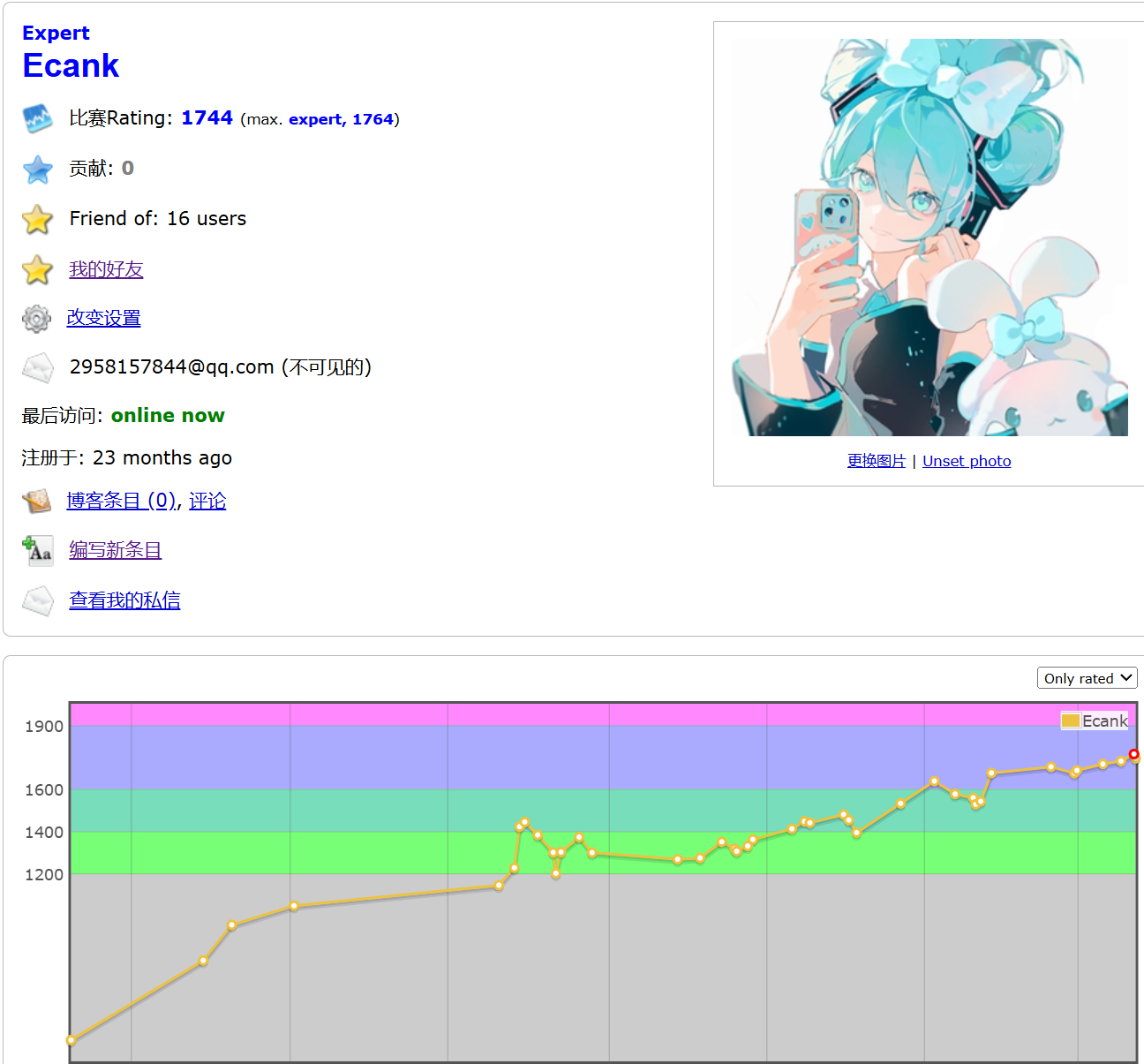
Task: Click the contest rating chart icon
Action: 37,118
